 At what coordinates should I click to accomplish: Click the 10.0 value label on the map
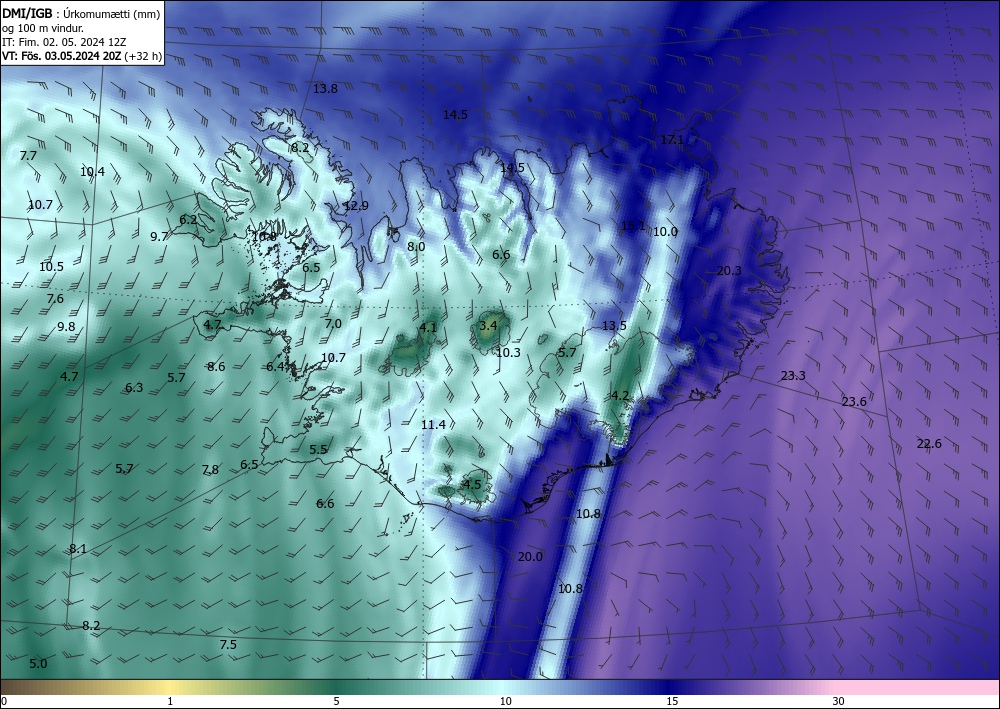(x=665, y=232)
